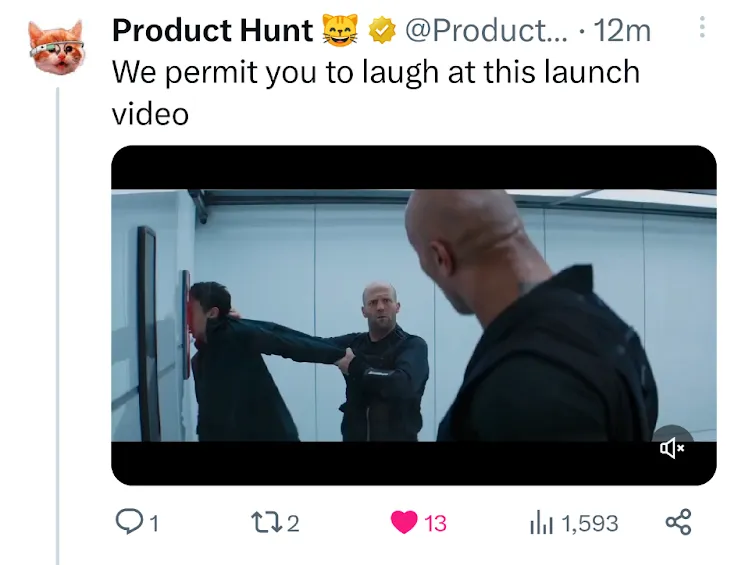Open the share icon menu
The image size is (738, 565).
coord(678,521)
